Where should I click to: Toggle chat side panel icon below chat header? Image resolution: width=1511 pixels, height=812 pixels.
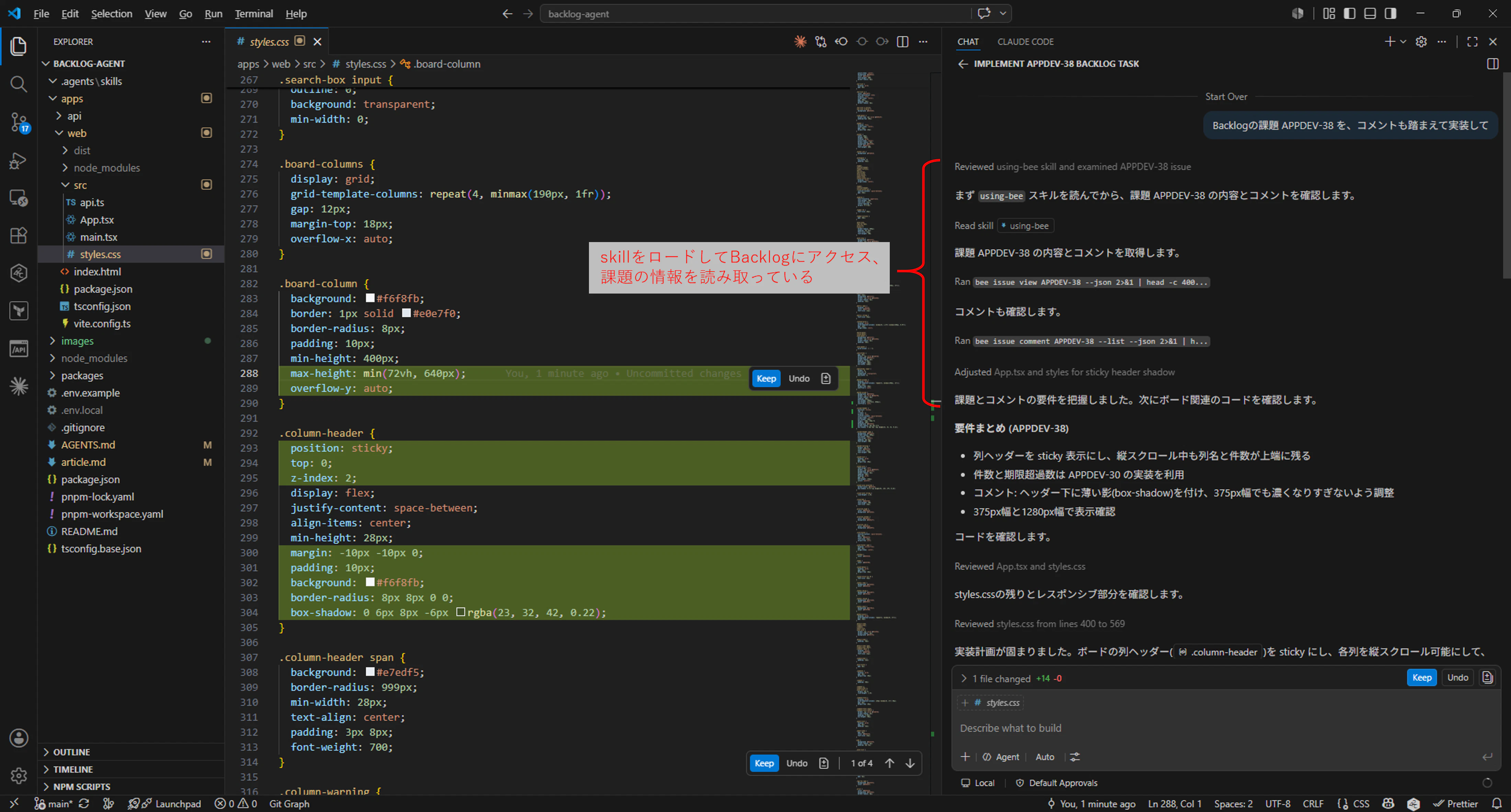click(1493, 64)
